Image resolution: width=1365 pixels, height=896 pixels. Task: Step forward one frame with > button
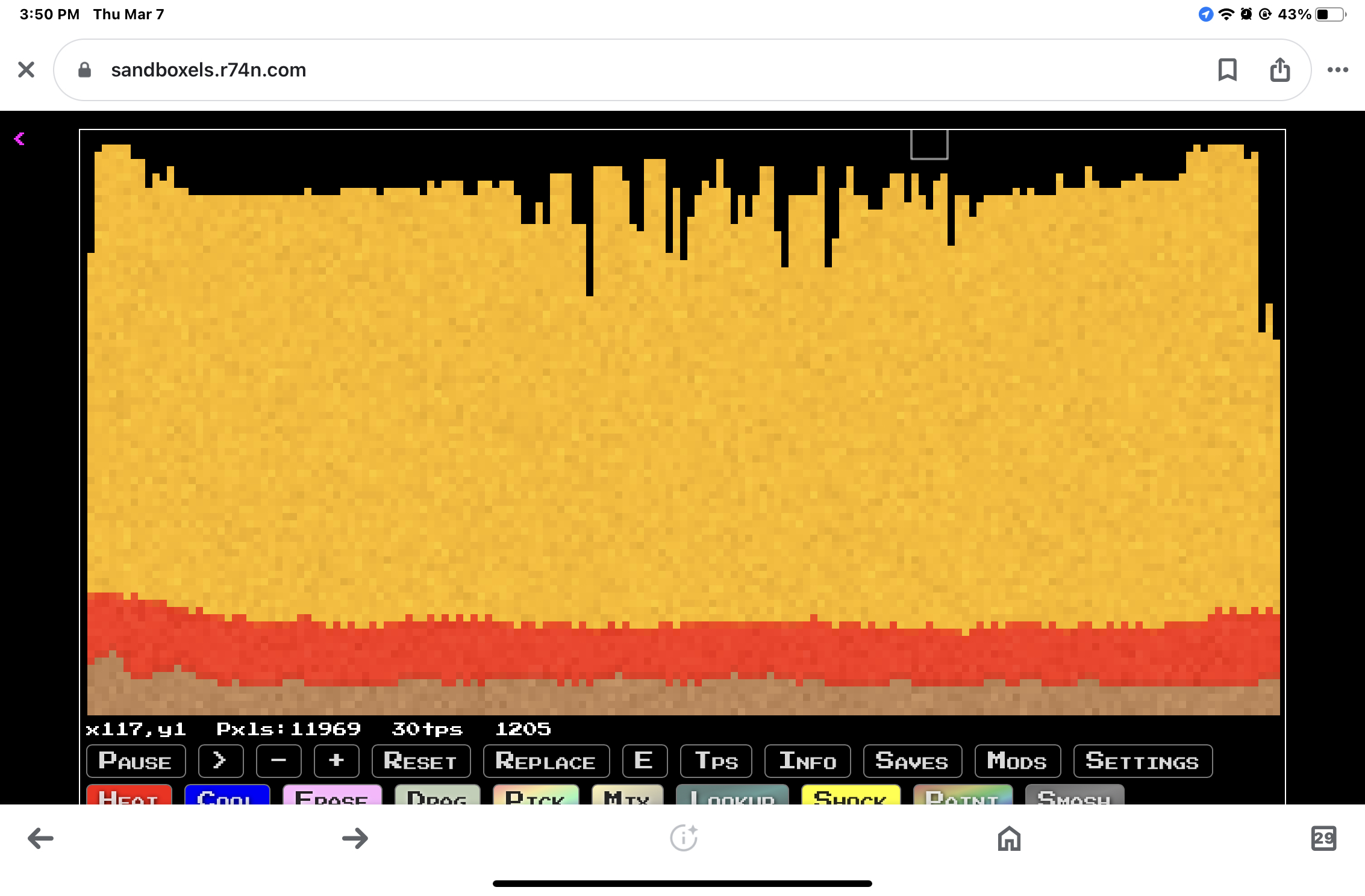(x=220, y=761)
